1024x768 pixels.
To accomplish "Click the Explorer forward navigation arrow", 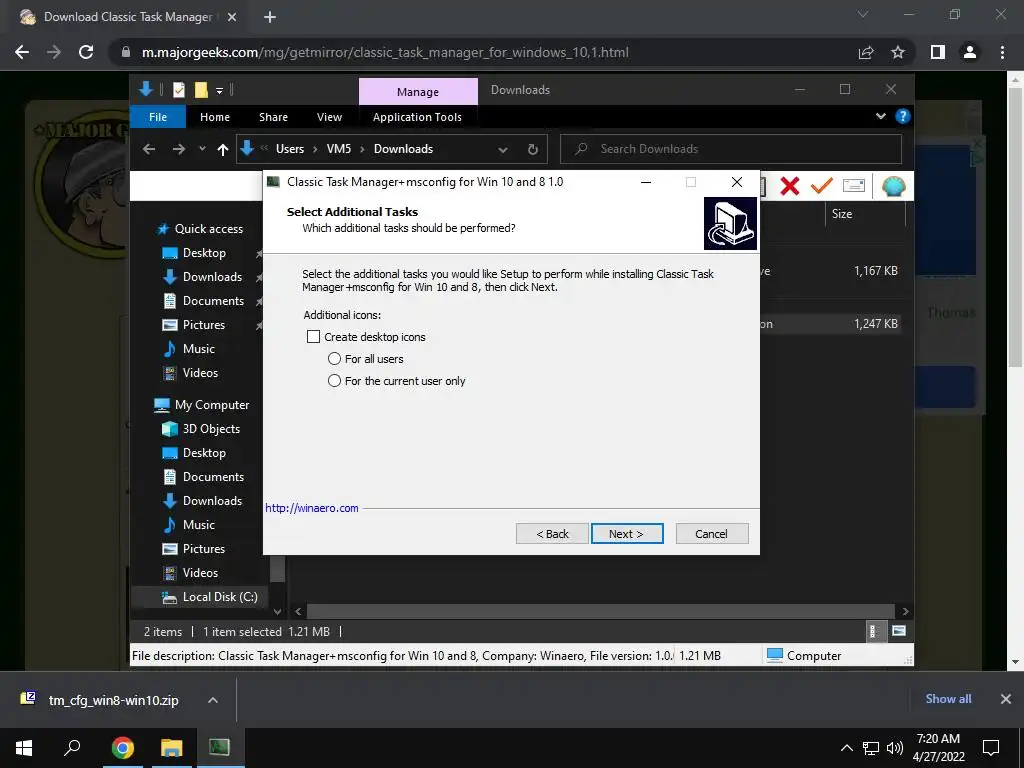I will tap(178, 150).
